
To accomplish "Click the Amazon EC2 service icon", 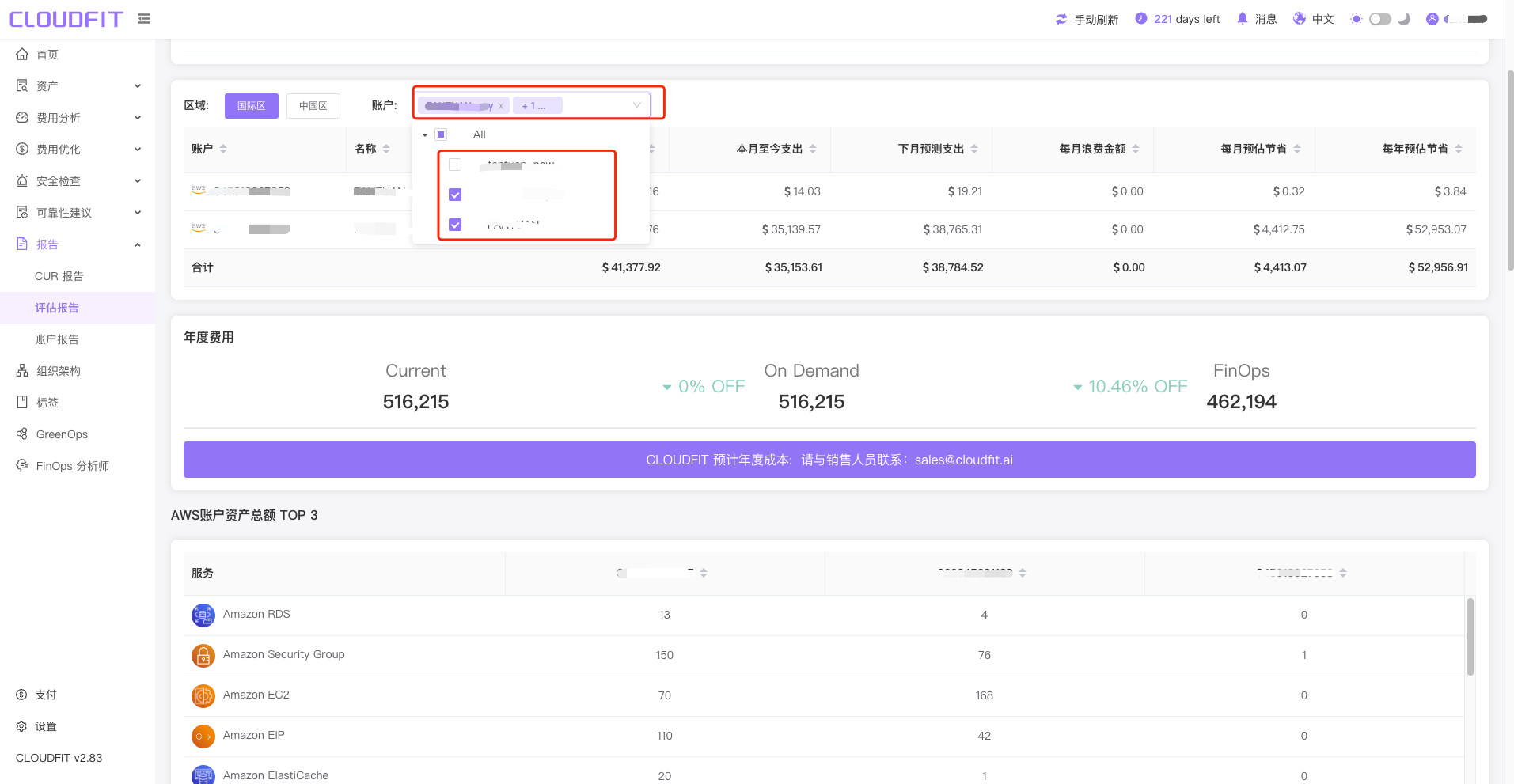I will 203,695.
